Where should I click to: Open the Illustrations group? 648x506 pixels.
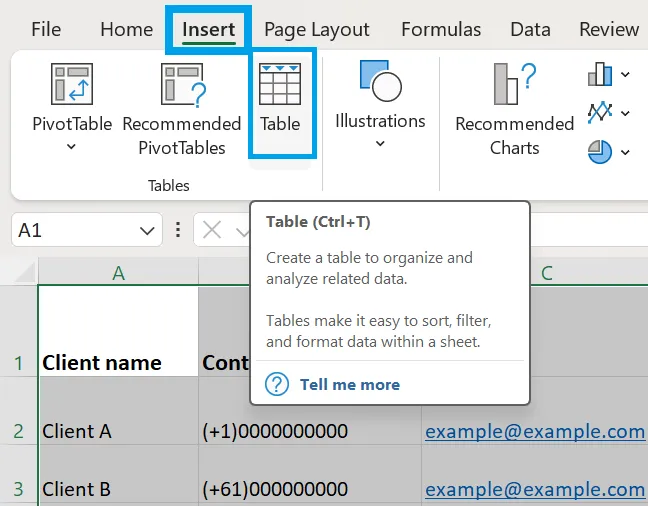380,104
